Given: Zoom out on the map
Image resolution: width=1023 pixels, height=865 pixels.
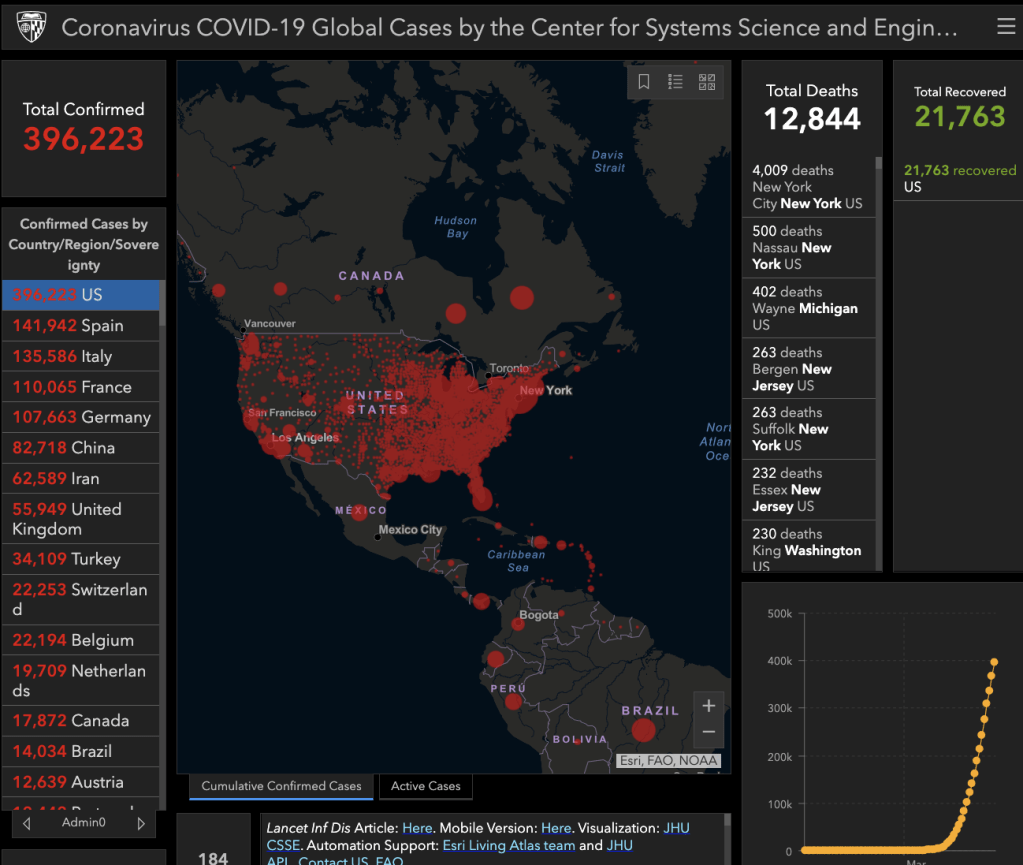Looking at the screenshot, I should 708,733.
